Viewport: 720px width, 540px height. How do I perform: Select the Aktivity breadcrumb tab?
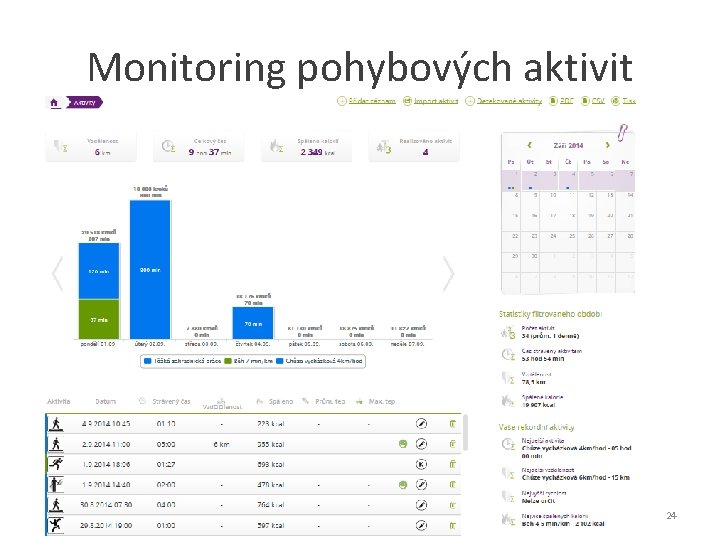84,102
